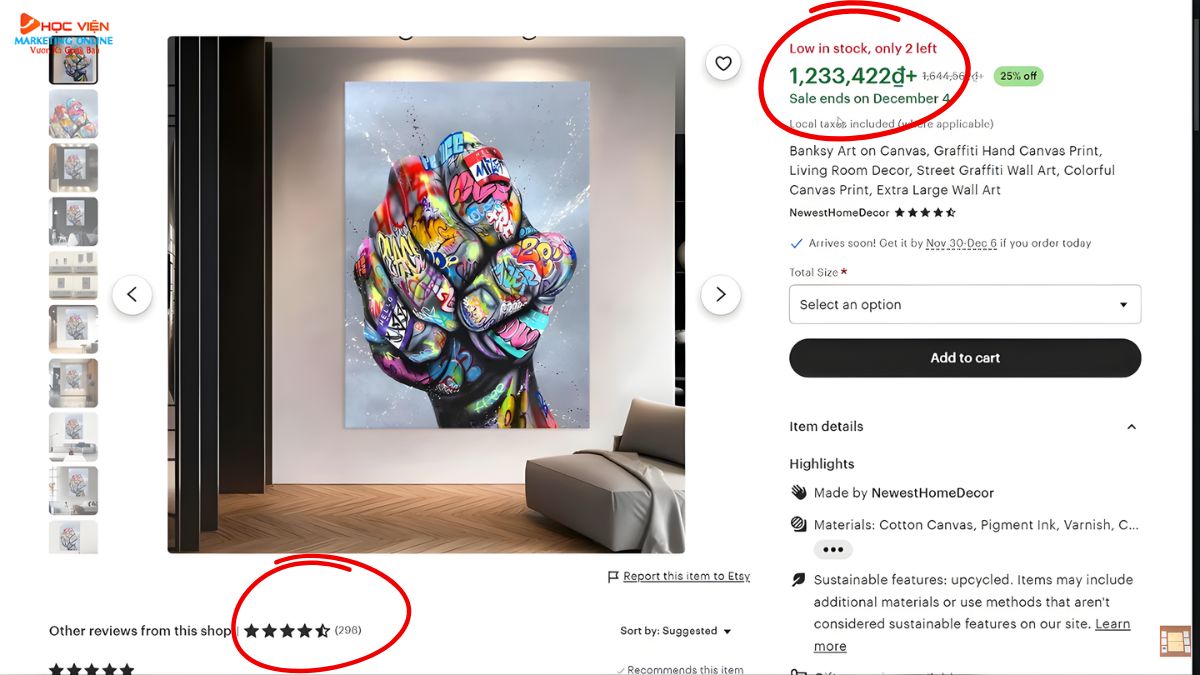Go to the previous product image

pos(132,295)
